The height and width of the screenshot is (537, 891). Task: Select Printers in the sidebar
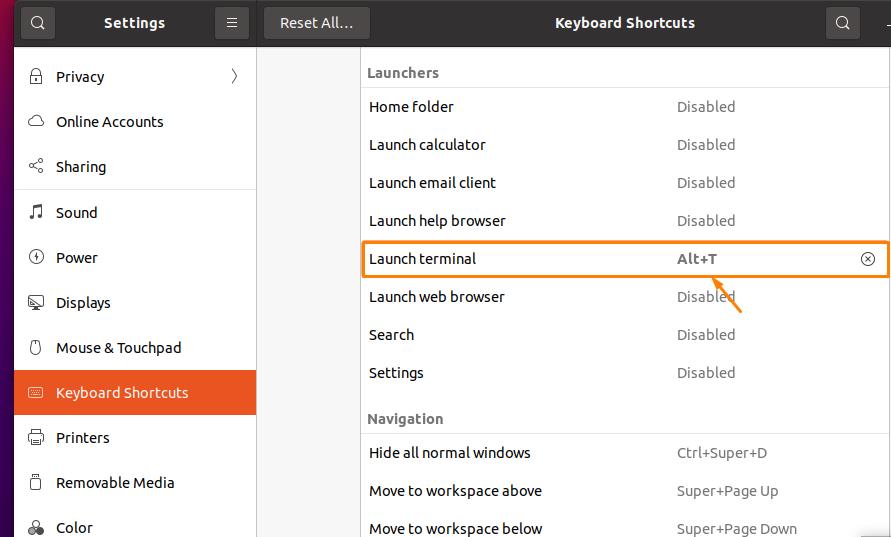point(82,438)
